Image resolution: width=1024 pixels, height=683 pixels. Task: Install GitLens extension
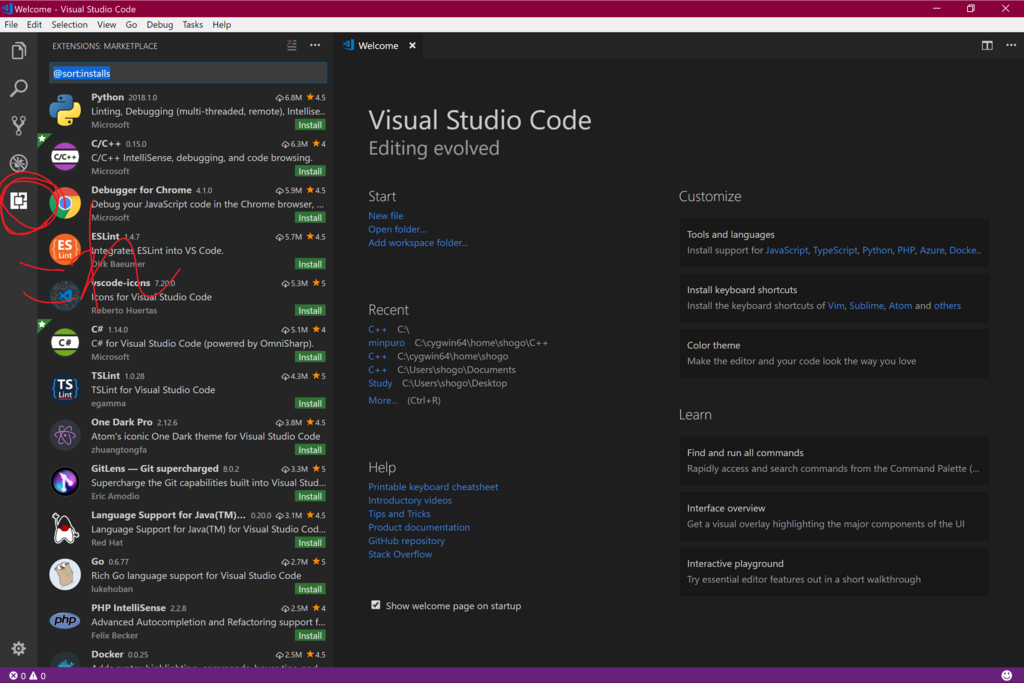[310, 496]
